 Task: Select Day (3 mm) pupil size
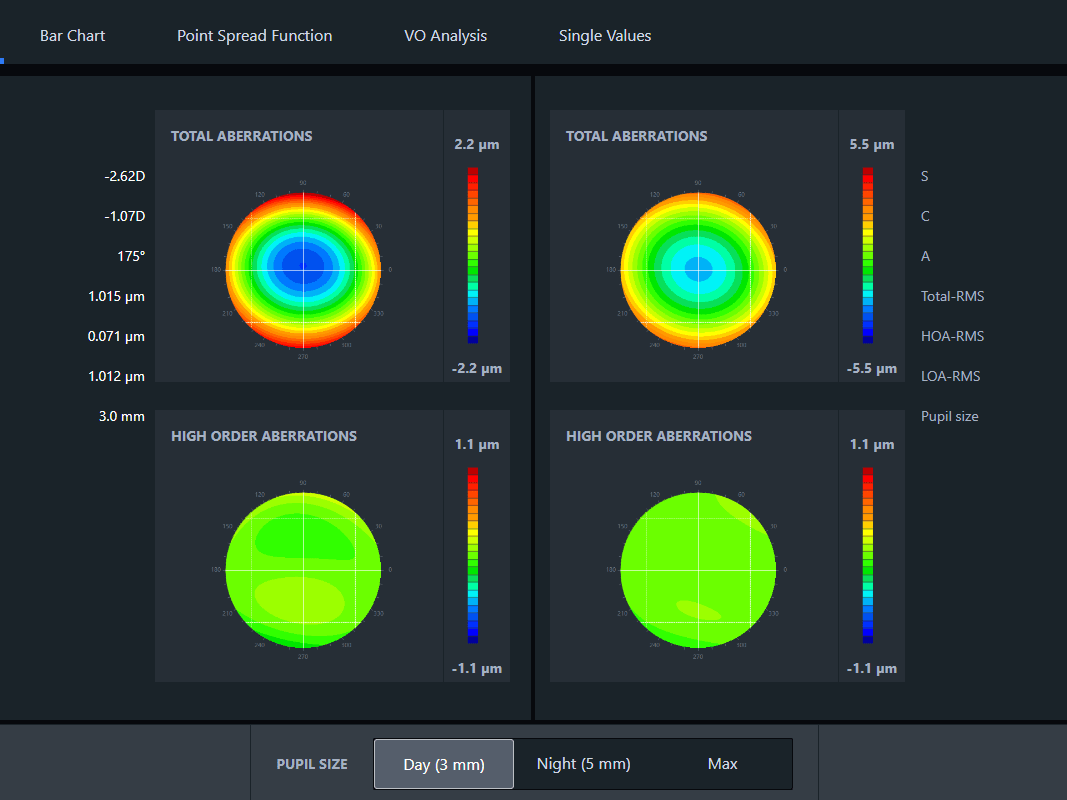(x=444, y=764)
